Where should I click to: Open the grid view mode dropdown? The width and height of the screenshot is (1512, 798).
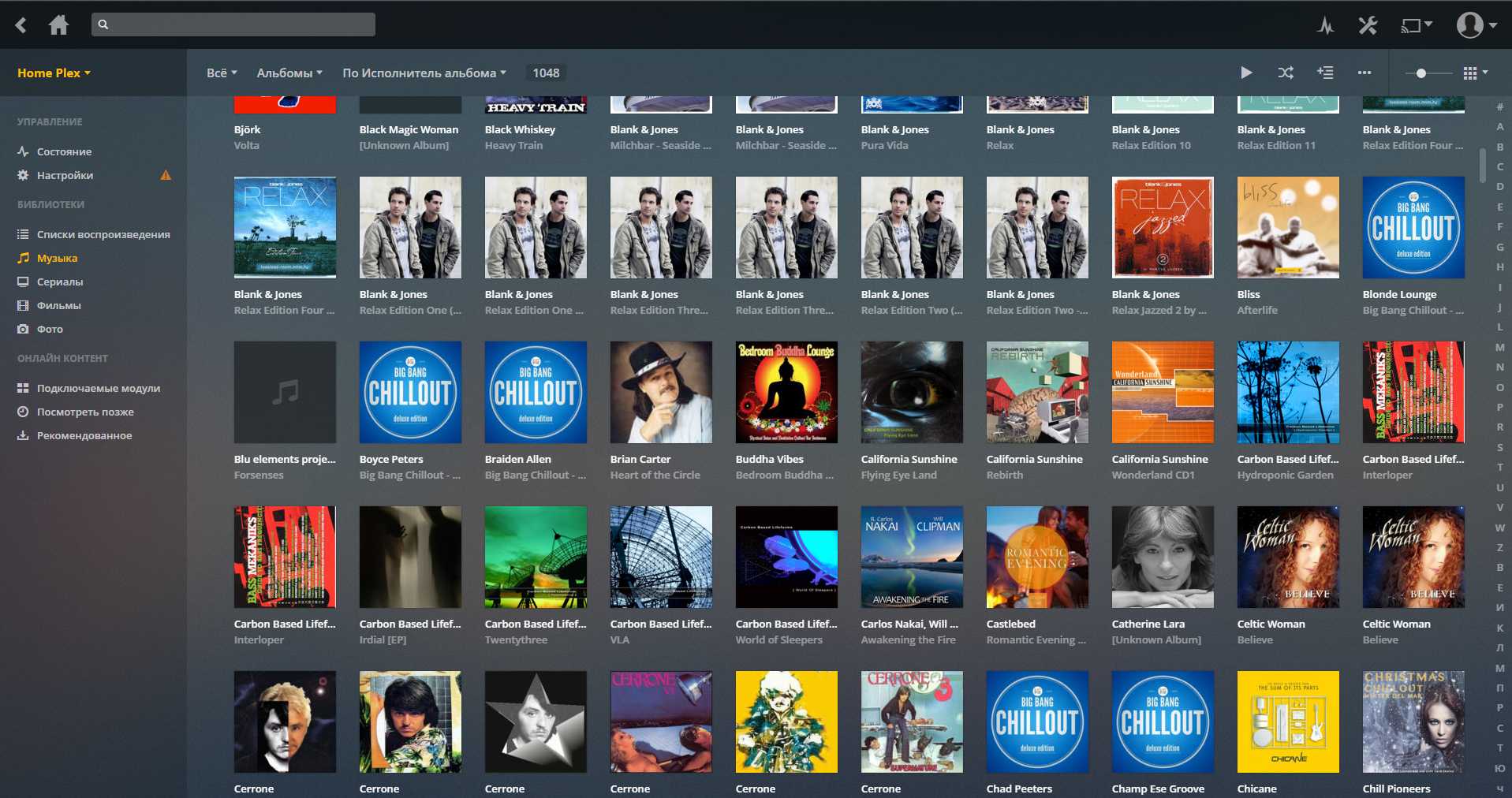[x=1475, y=73]
